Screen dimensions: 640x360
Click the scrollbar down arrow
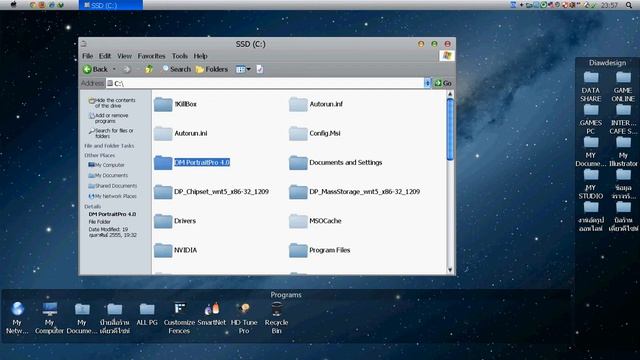point(450,270)
